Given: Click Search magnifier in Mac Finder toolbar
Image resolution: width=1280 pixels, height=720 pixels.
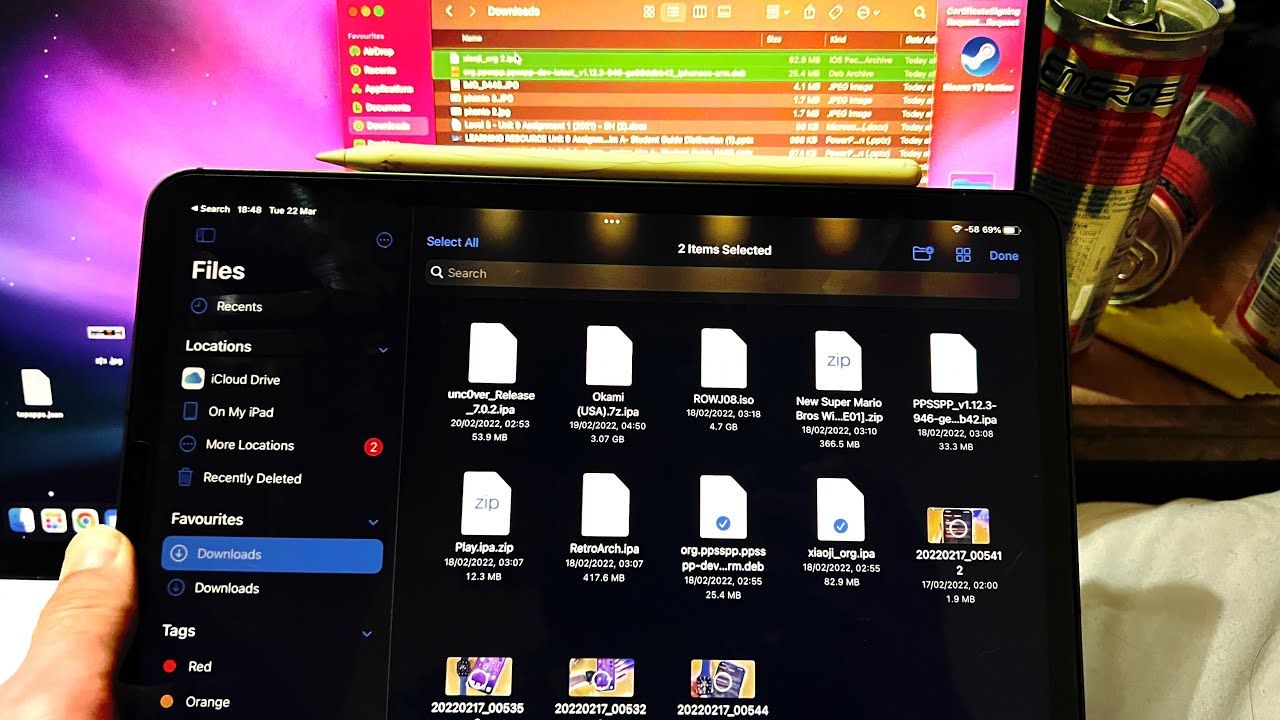Looking at the screenshot, I should click(x=919, y=12).
